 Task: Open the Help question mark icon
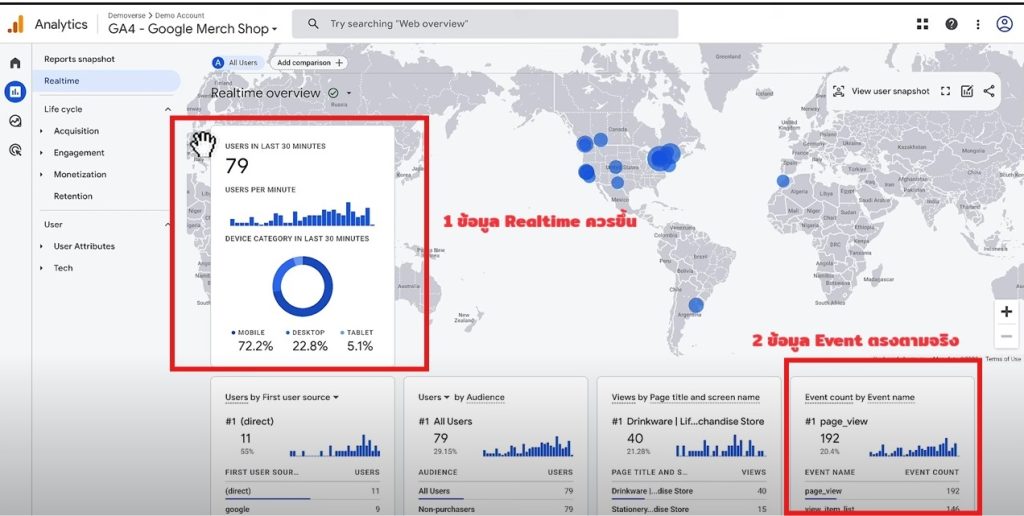pyautogui.click(x=952, y=24)
